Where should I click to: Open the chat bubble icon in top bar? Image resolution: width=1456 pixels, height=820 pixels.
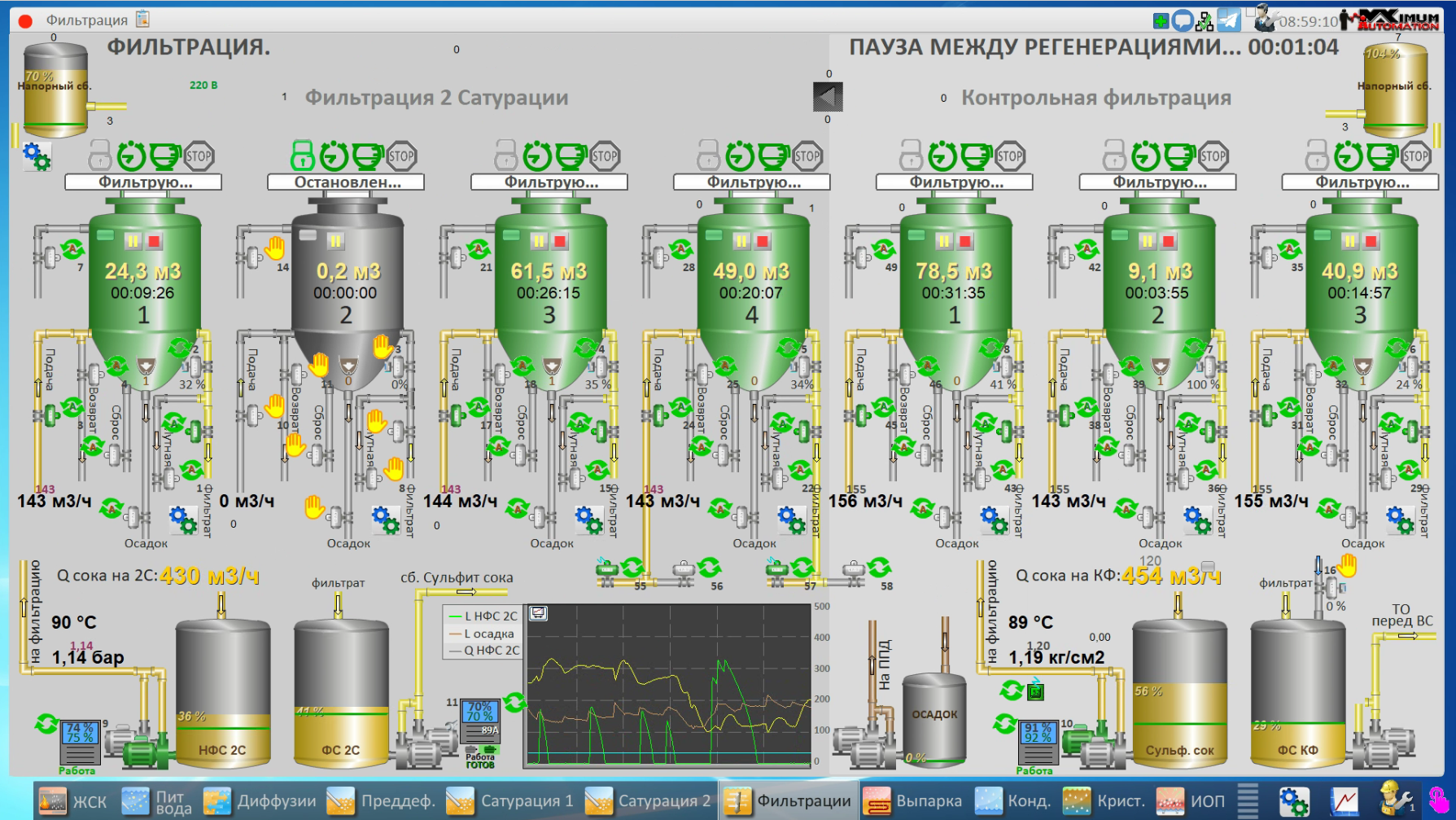tap(1183, 20)
